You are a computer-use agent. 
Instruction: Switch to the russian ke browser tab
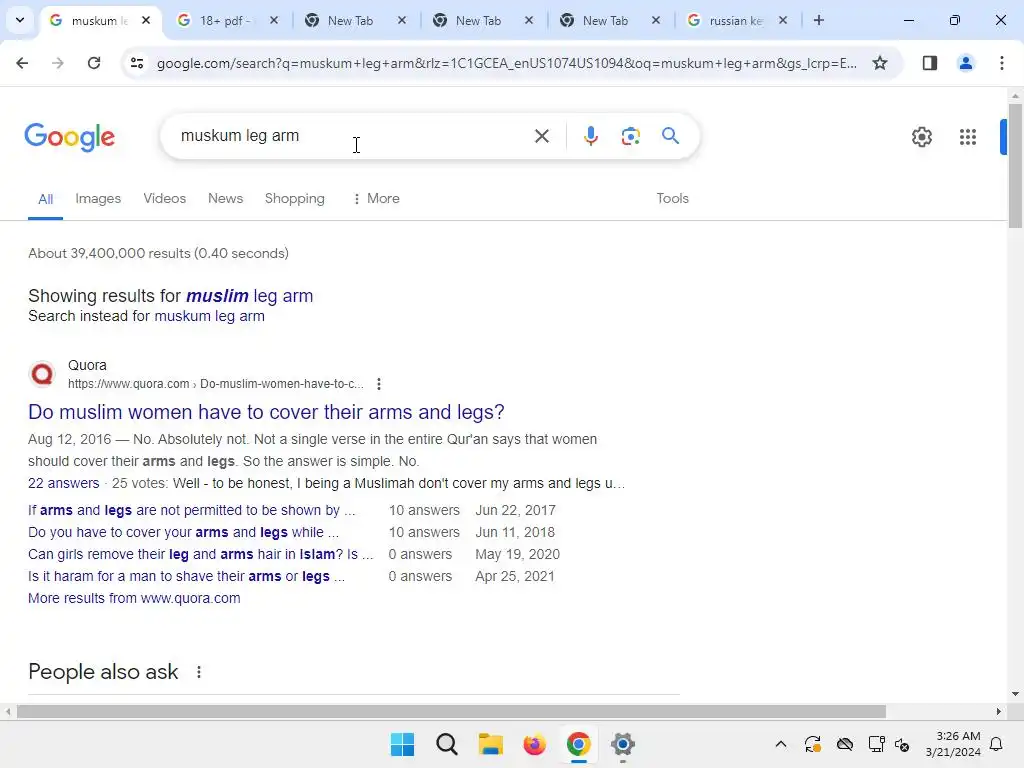click(x=738, y=20)
